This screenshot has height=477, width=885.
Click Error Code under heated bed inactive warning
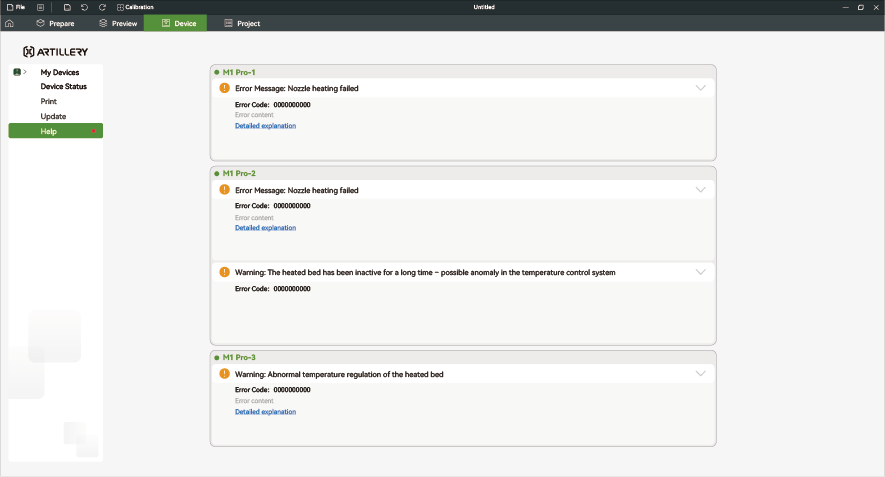click(273, 289)
